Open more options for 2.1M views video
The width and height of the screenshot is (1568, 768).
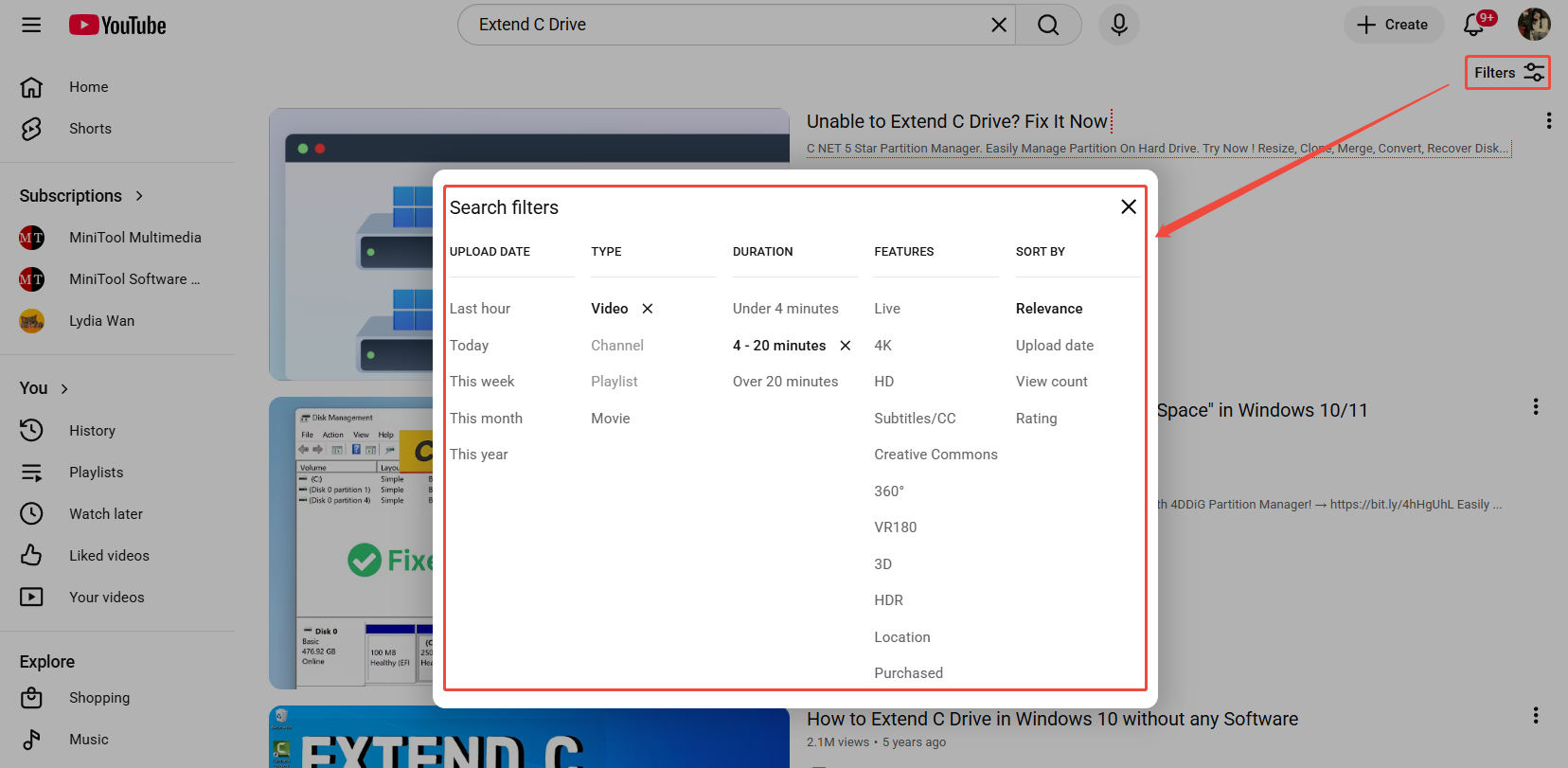point(1536,715)
